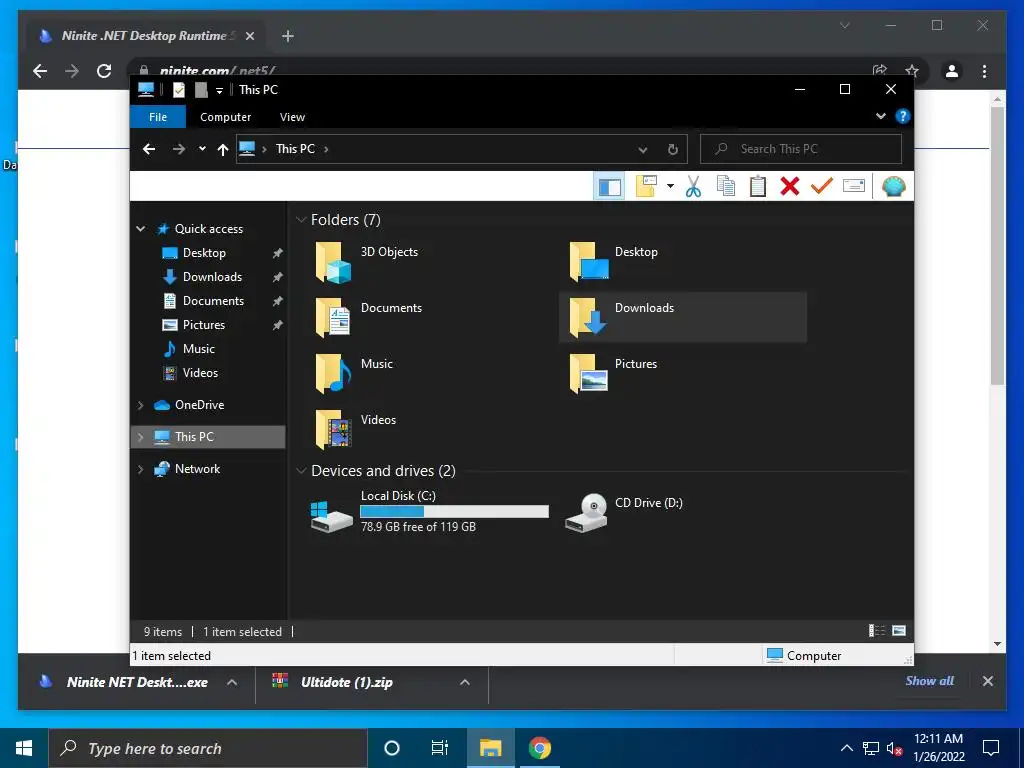Click the Explorer up-one-level arrow
1024x768 pixels.
click(x=223, y=150)
